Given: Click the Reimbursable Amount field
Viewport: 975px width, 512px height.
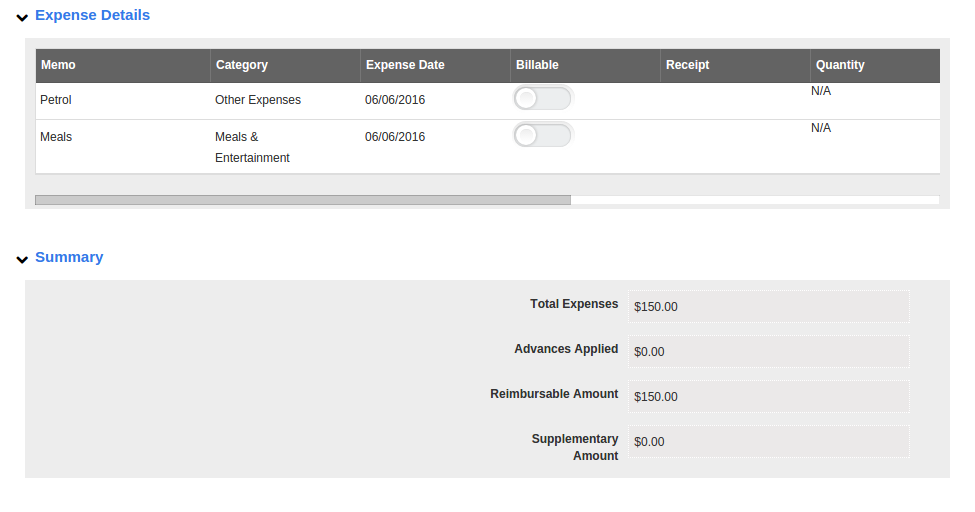Looking at the screenshot, I should coord(768,397).
